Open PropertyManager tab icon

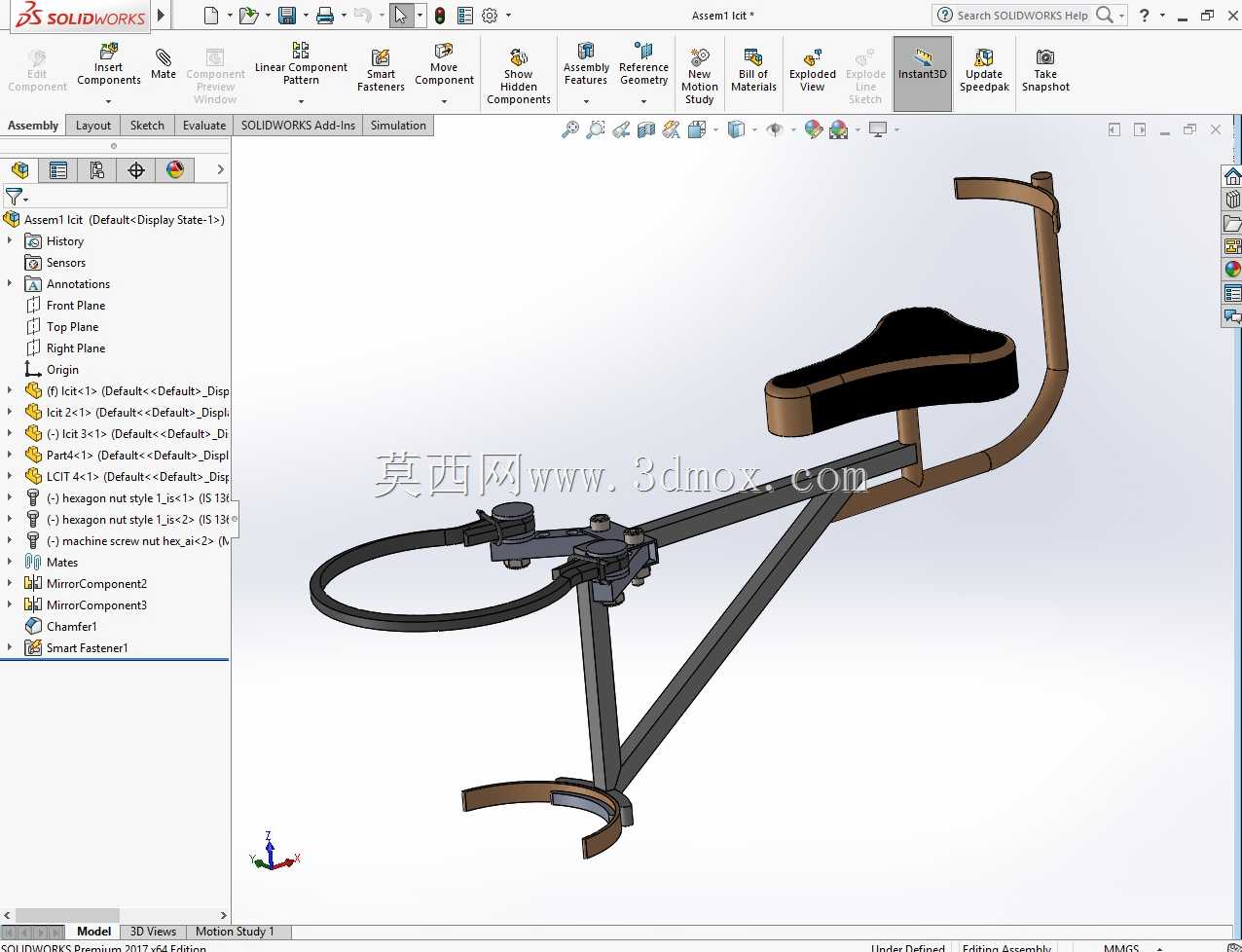click(58, 170)
